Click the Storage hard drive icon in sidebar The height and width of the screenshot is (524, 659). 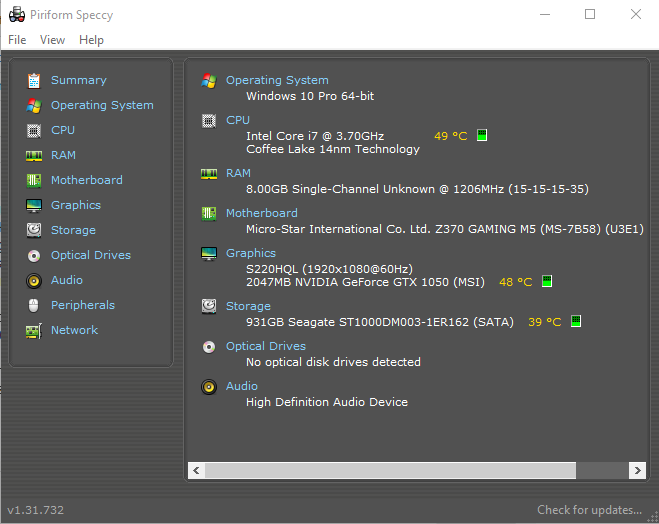pos(34,230)
